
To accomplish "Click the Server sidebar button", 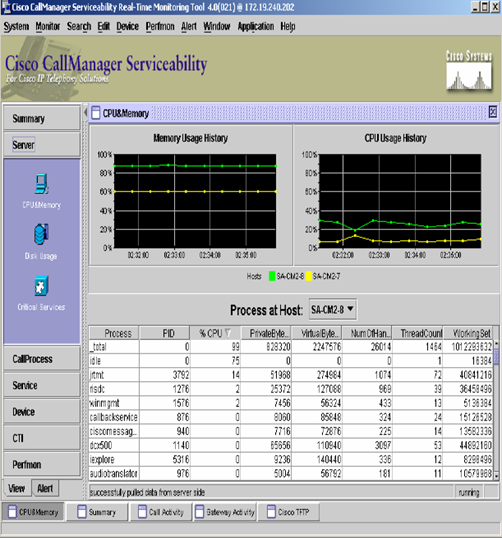I will [42, 145].
